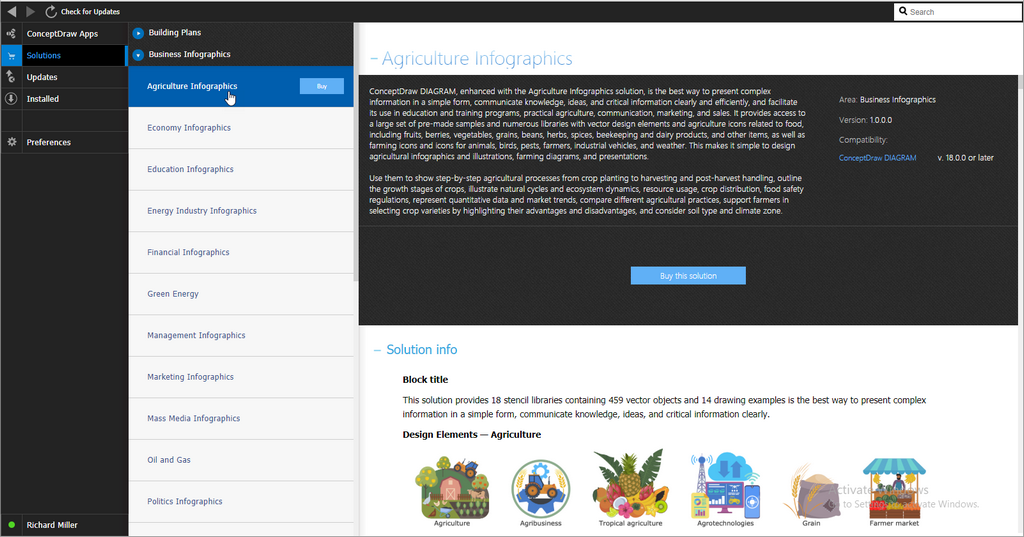Click the forward navigation arrow
1024x537 pixels.
click(x=30, y=12)
